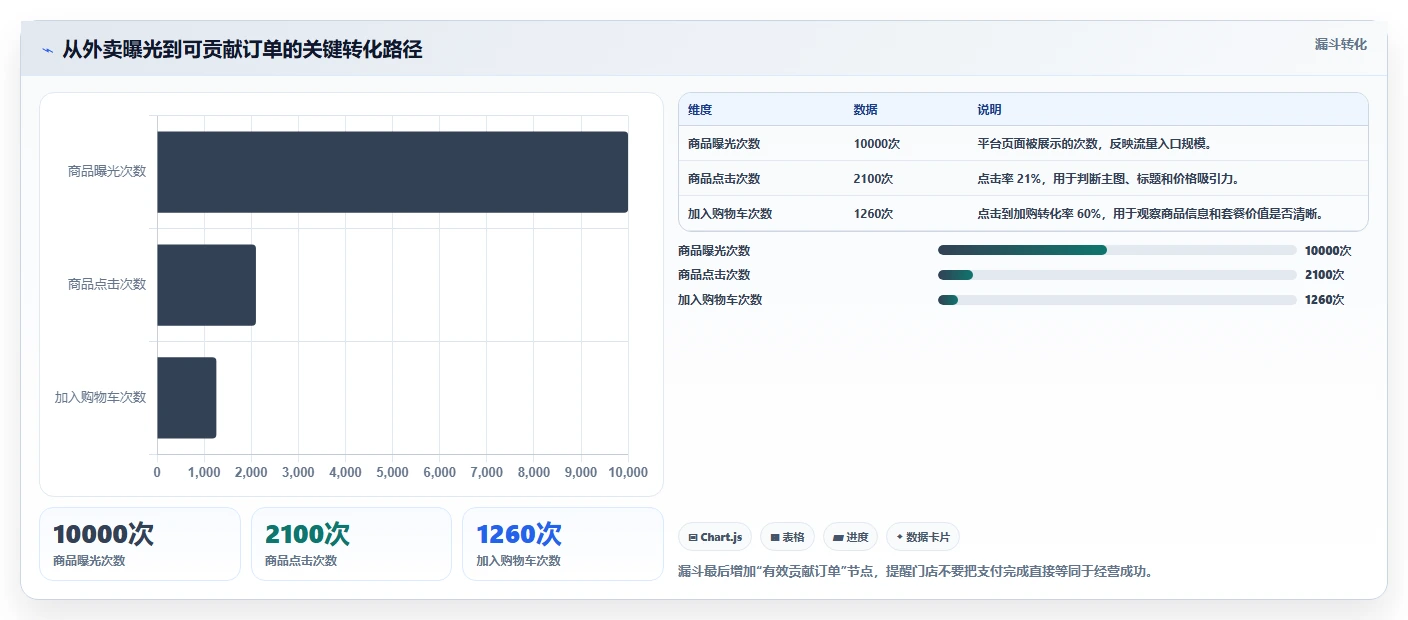Click the 5,000 x-axis tick label

392,473
